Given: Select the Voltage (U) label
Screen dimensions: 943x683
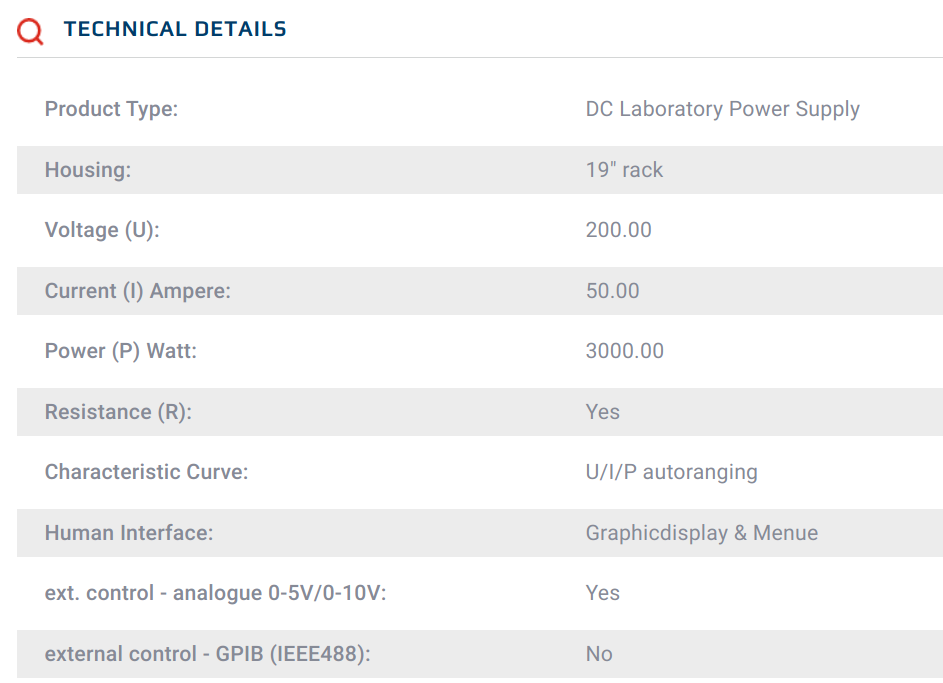Looking at the screenshot, I should 102,230.
